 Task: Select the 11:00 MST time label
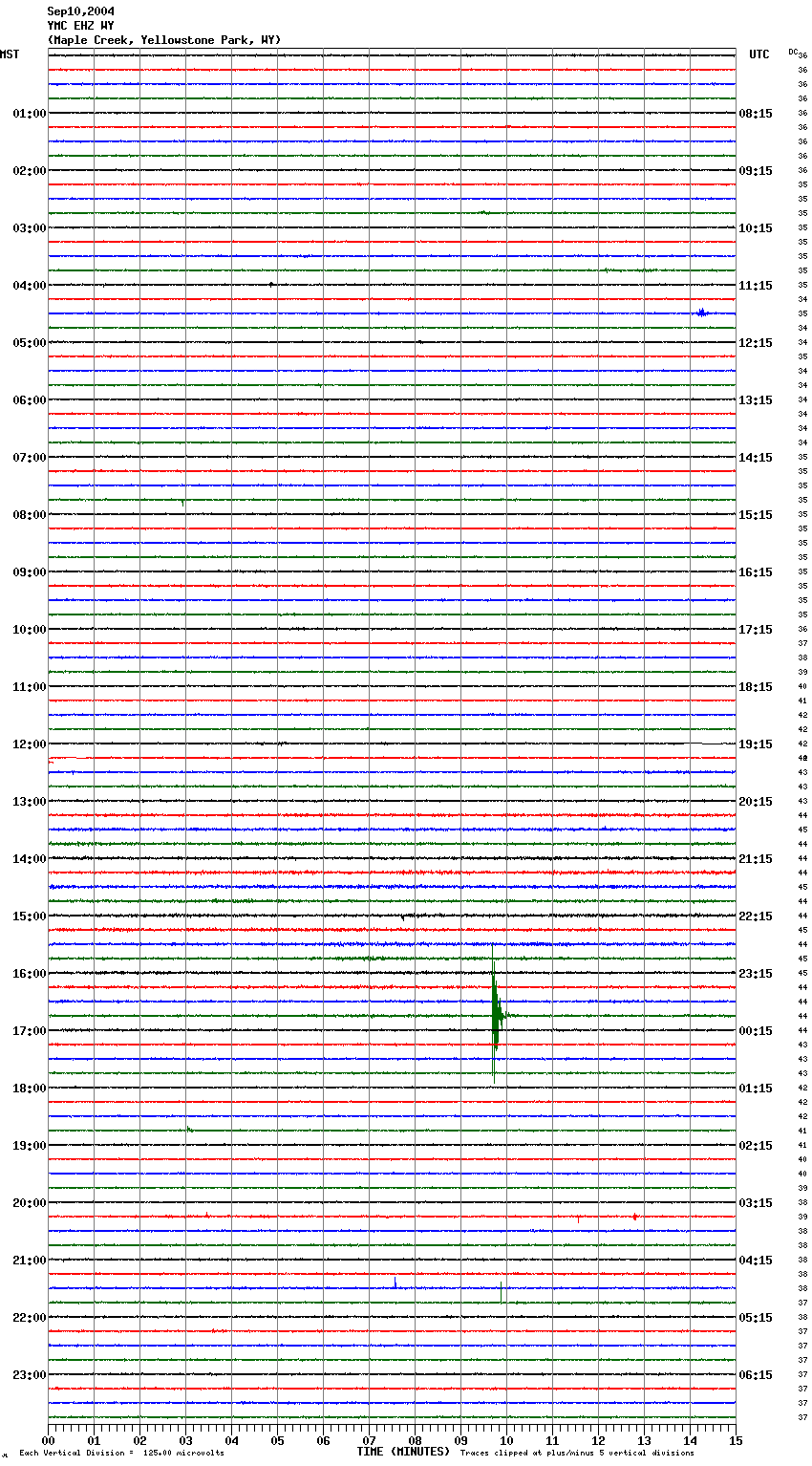point(30,687)
